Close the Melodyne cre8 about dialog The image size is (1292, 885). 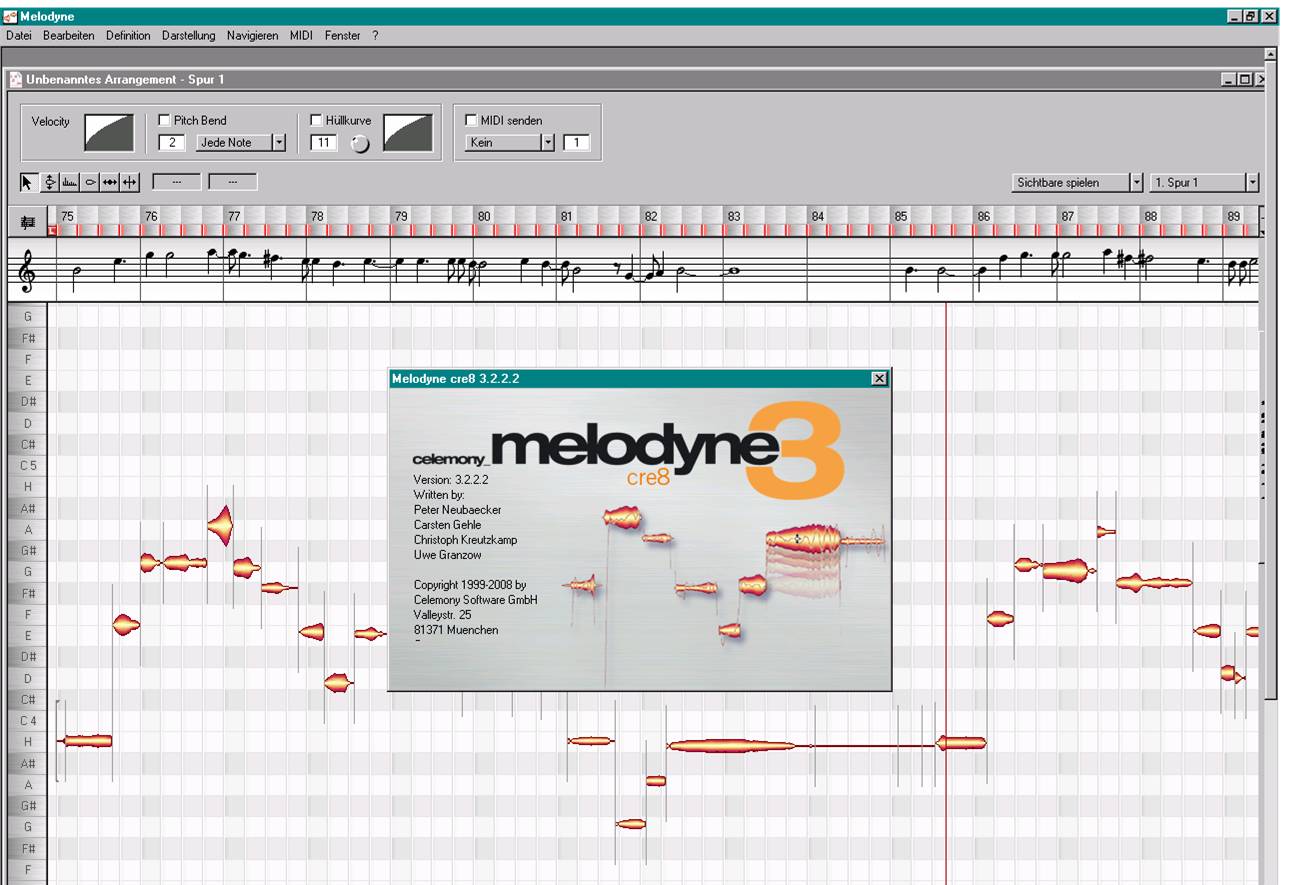point(879,378)
